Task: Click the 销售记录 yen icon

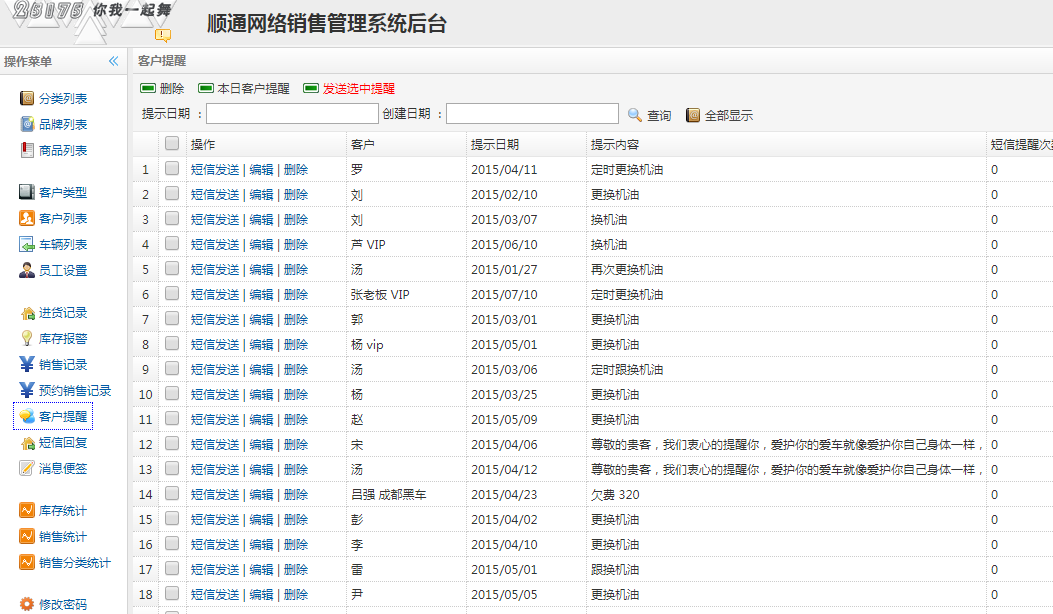Action: click(x=27, y=364)
